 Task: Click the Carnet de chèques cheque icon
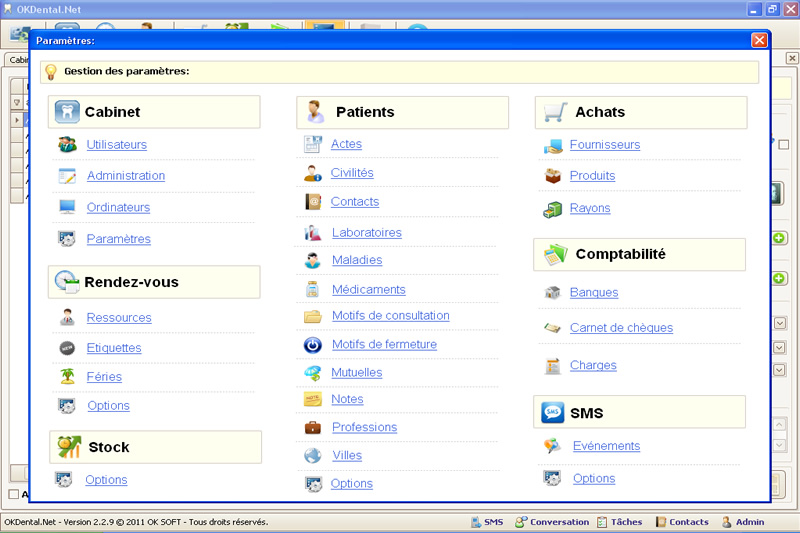553,328
